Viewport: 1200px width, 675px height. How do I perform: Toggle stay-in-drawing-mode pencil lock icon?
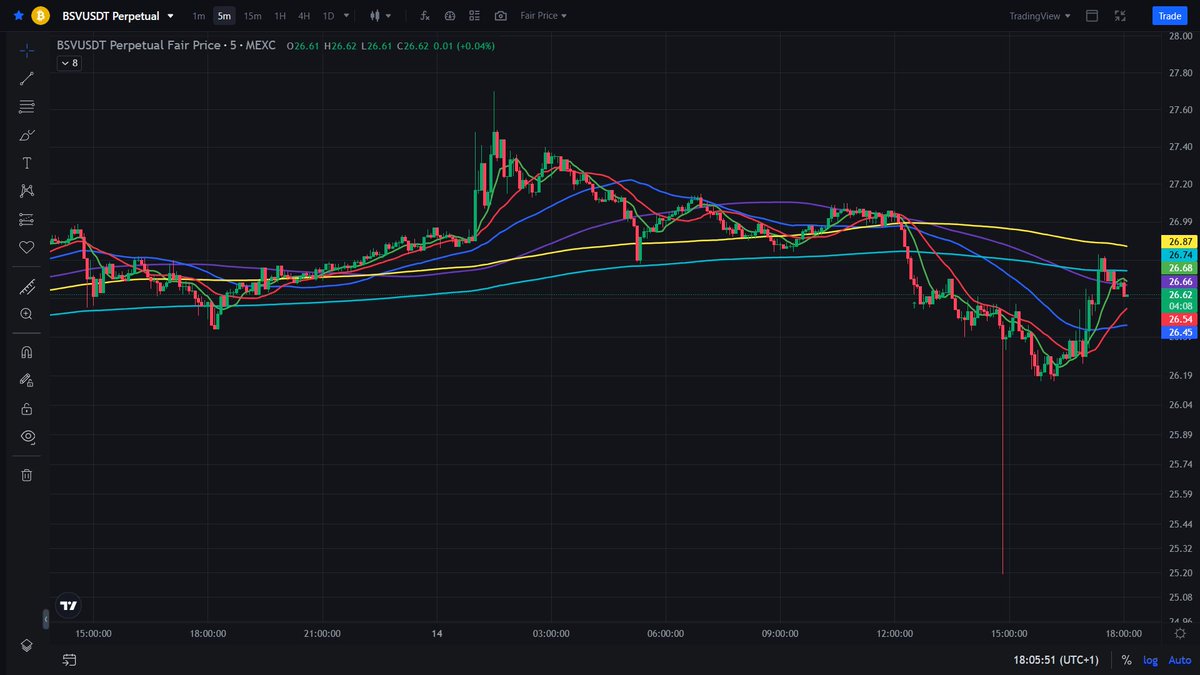click(x=27, y=380)
